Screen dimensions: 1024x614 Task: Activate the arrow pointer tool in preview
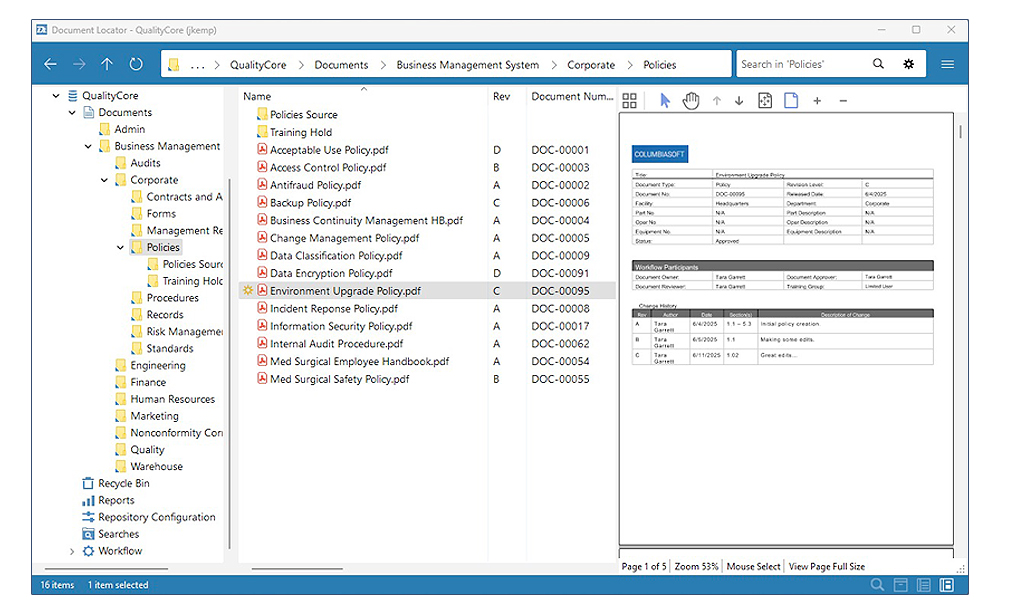(x=665, y=101)
